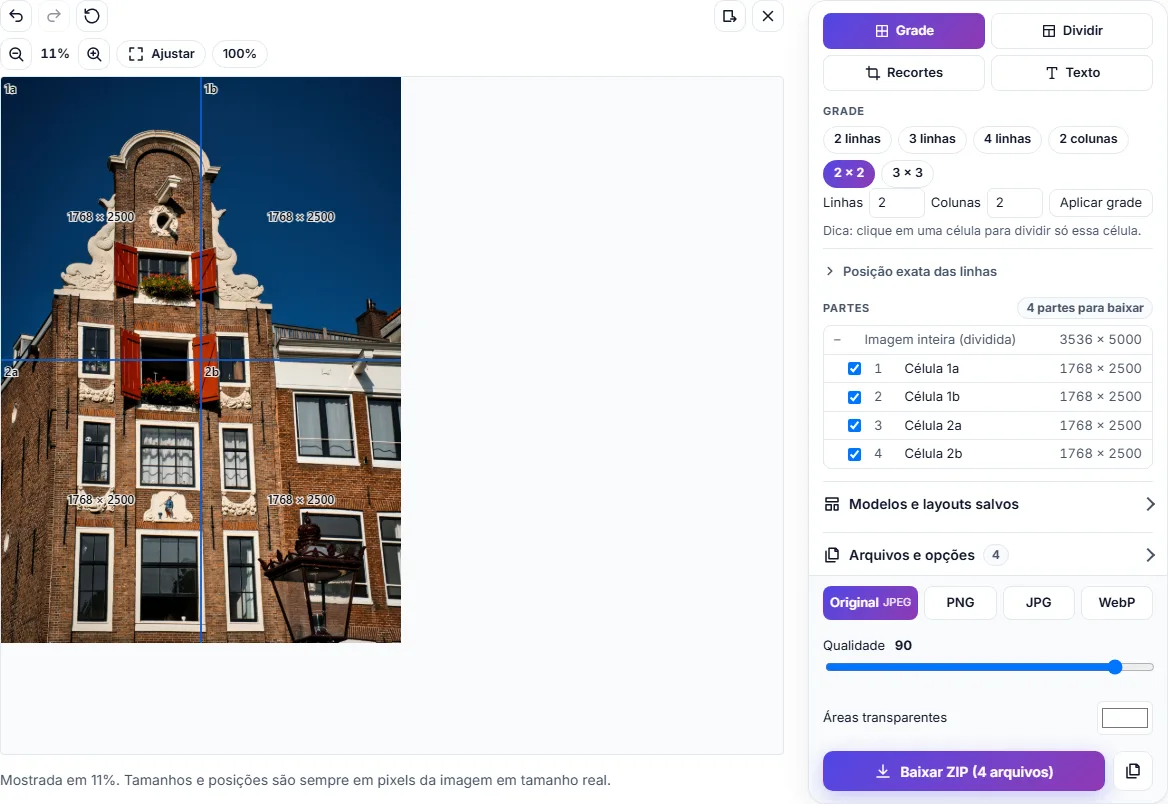Click the zoom in magnifier icon
1168x804 pixels.
tap(94, 54)
